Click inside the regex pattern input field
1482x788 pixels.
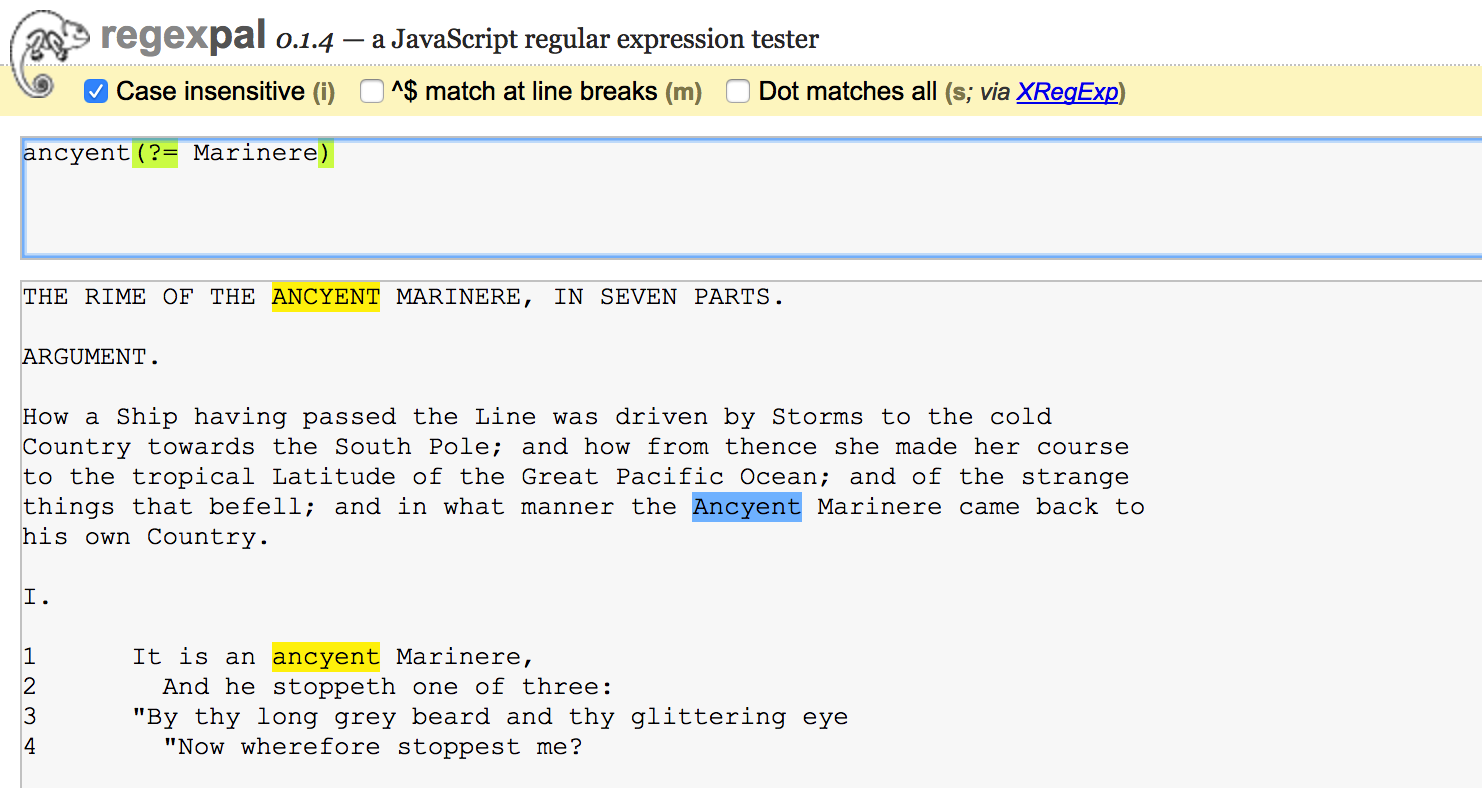pyautogui.click(x=750, y=197)
